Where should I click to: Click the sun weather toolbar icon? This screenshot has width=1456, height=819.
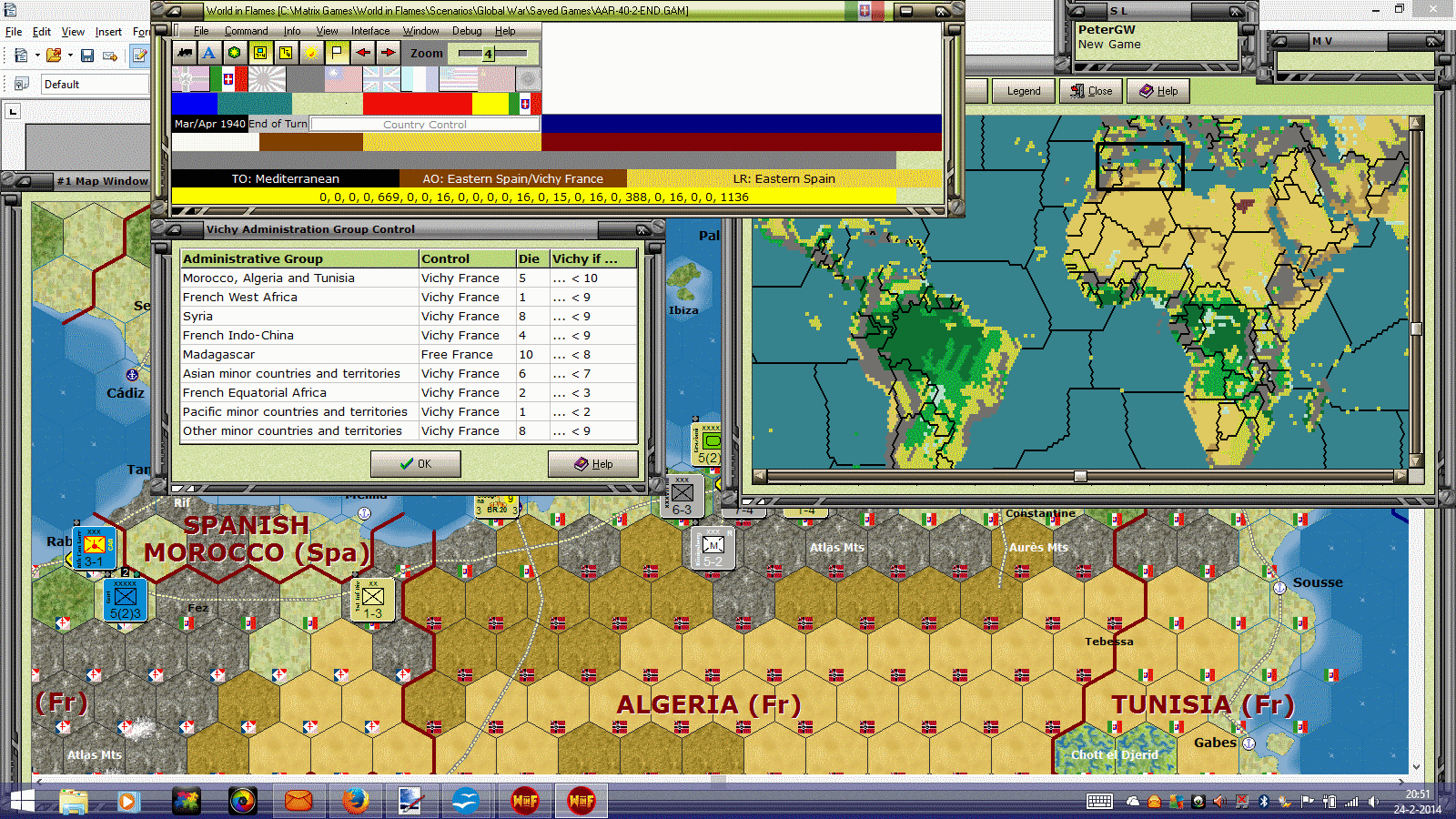311,53
